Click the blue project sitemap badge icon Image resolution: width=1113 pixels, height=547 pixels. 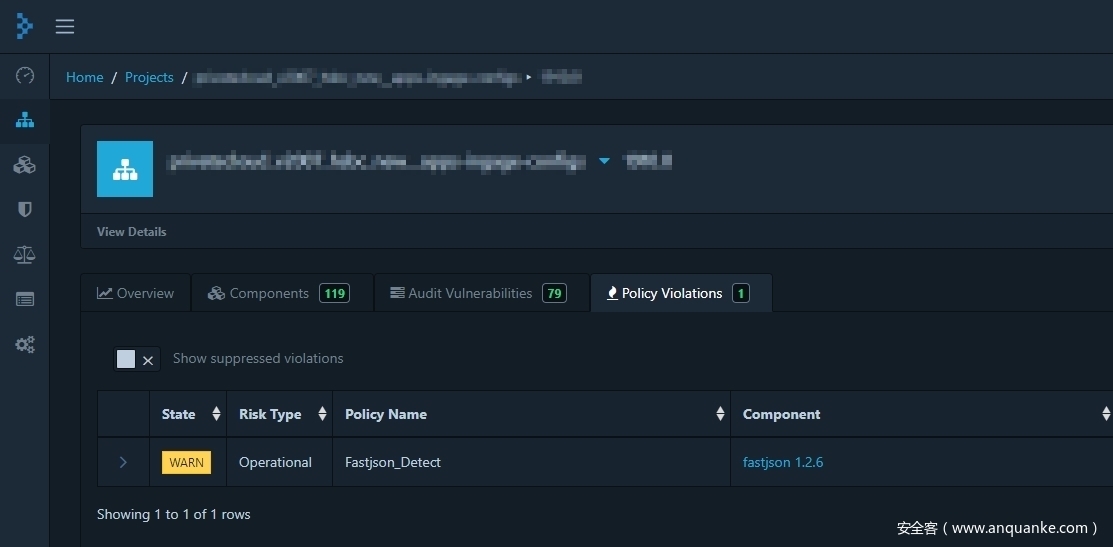[x=125, y=169]
